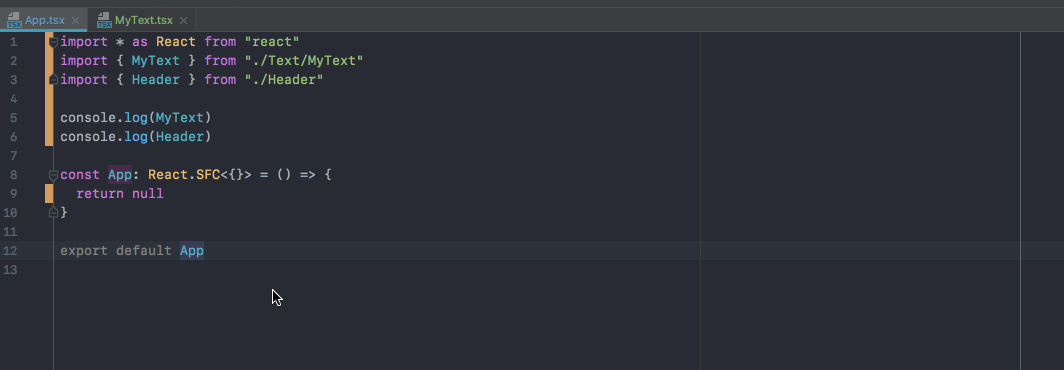Click the orange change marker beside line 9
This screenshot has height=370, width=1064.
pyautogui.click(x=49, y=193)
